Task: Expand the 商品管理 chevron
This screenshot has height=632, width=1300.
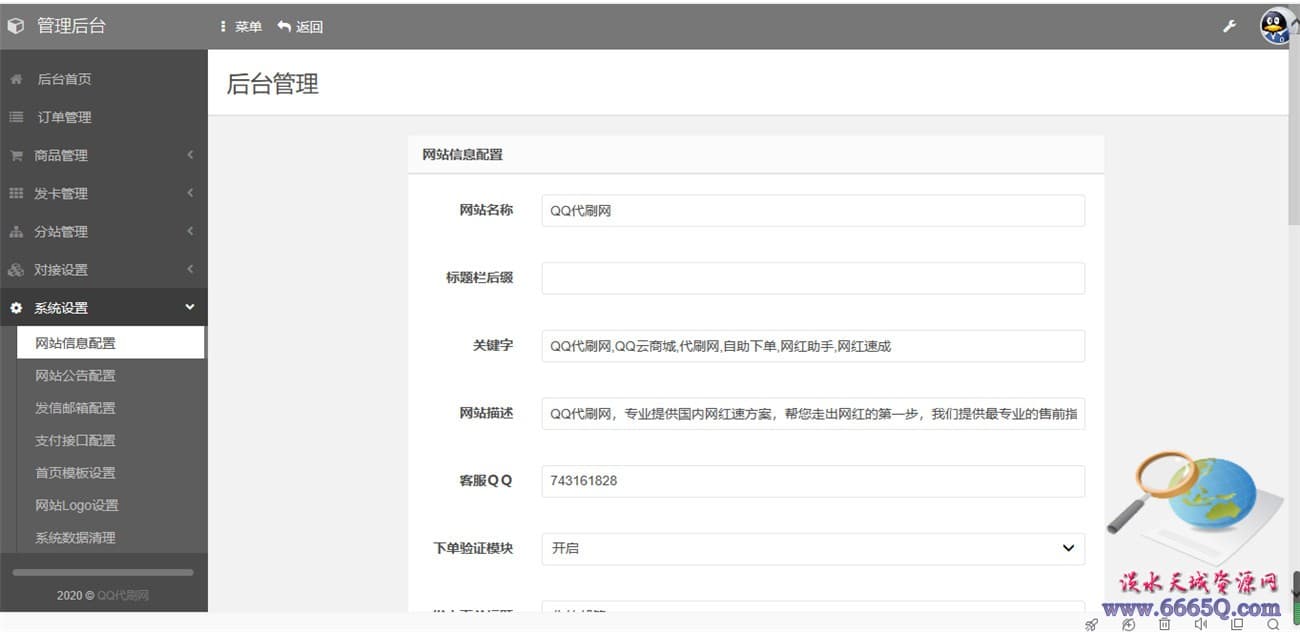Action: (190, 155)
